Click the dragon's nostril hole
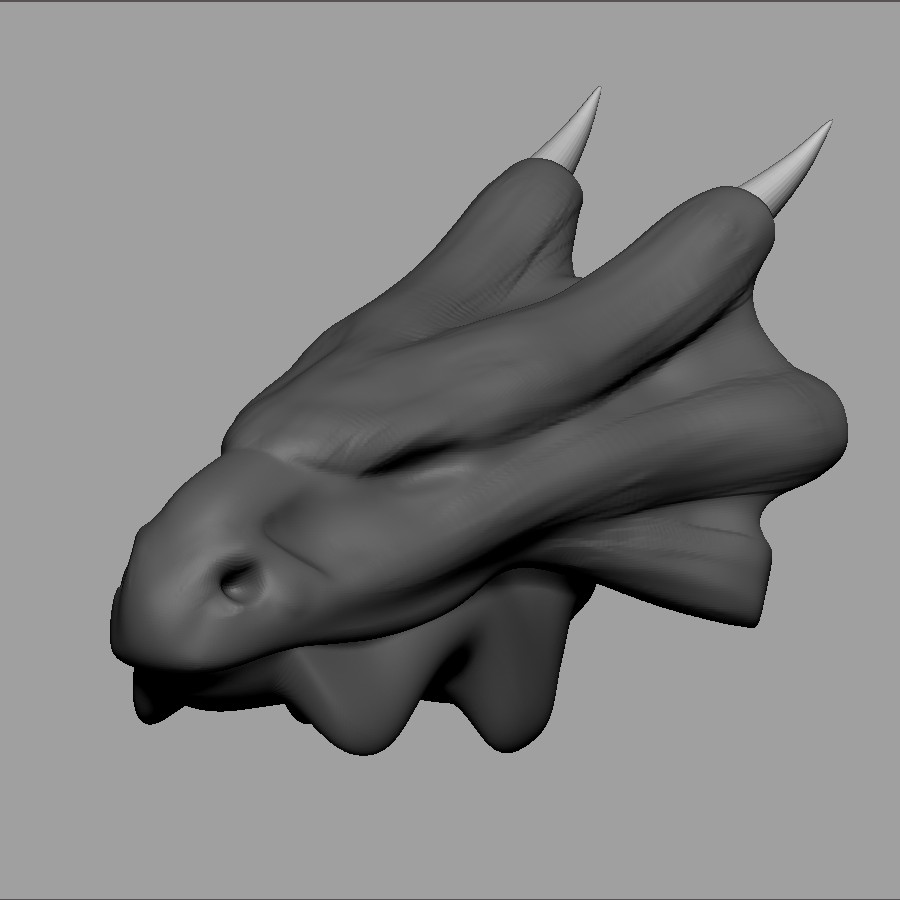Image resolution: width=900 pixels, height=900 pixels. coord(238,580)
